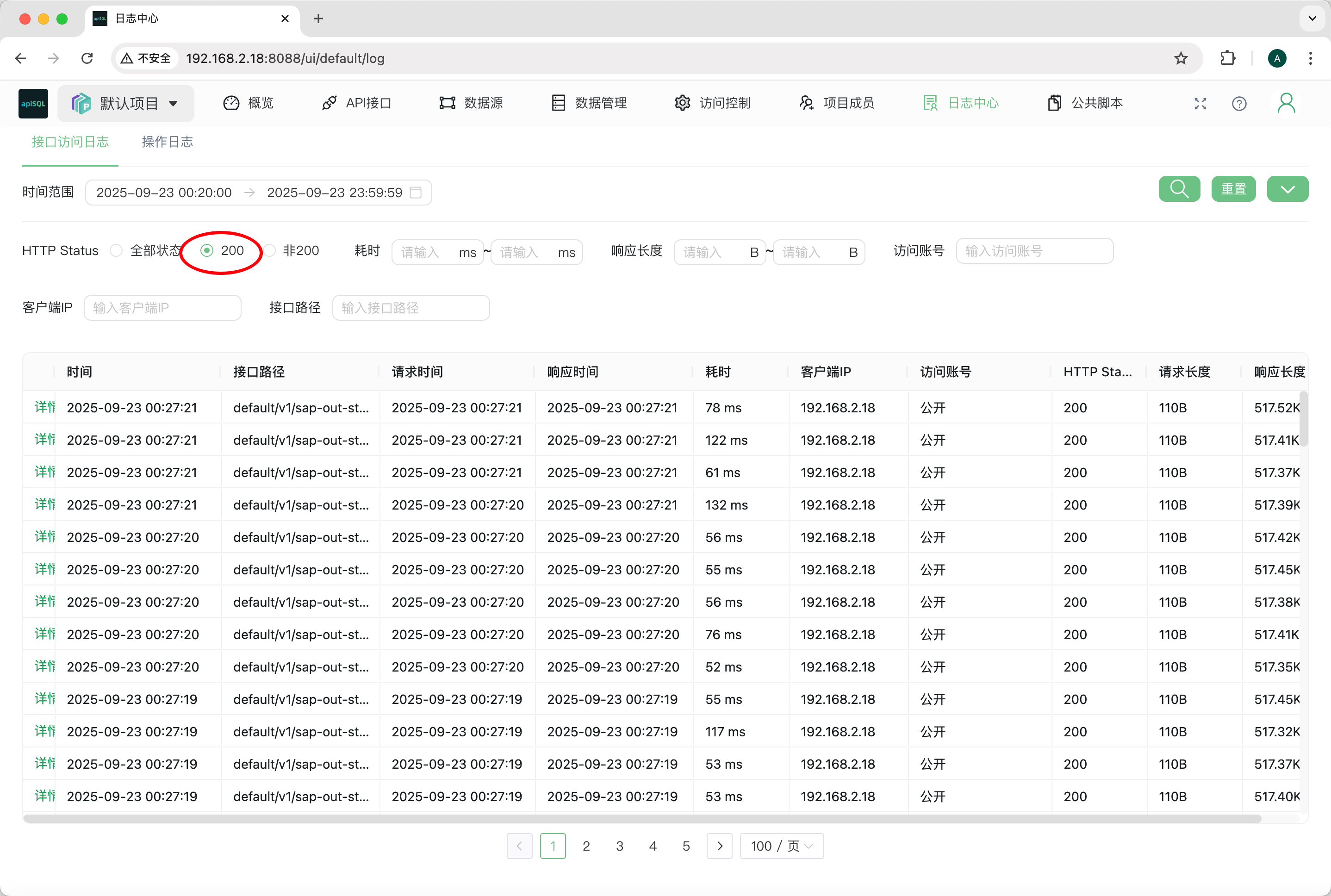Open the 100 / 页 page size dropdown
Image resolution: width=1331 pixels, height=896 pixels.
[x=781, y=846]
